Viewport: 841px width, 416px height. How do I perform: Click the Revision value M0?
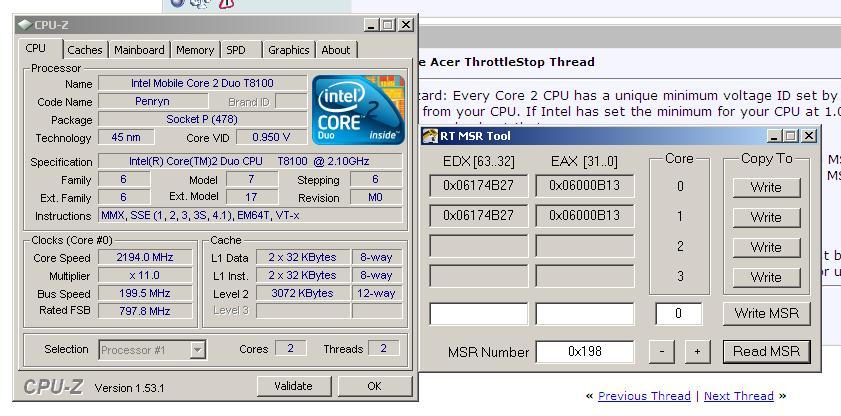pos(375,197)
